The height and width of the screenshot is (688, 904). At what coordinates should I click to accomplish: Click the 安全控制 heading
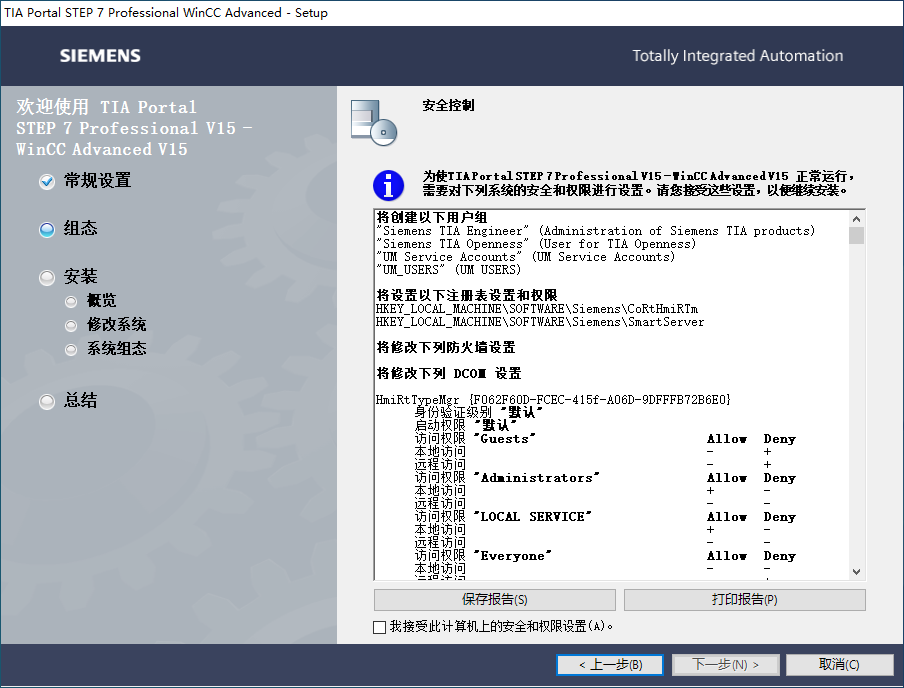(x=448, y=106)
